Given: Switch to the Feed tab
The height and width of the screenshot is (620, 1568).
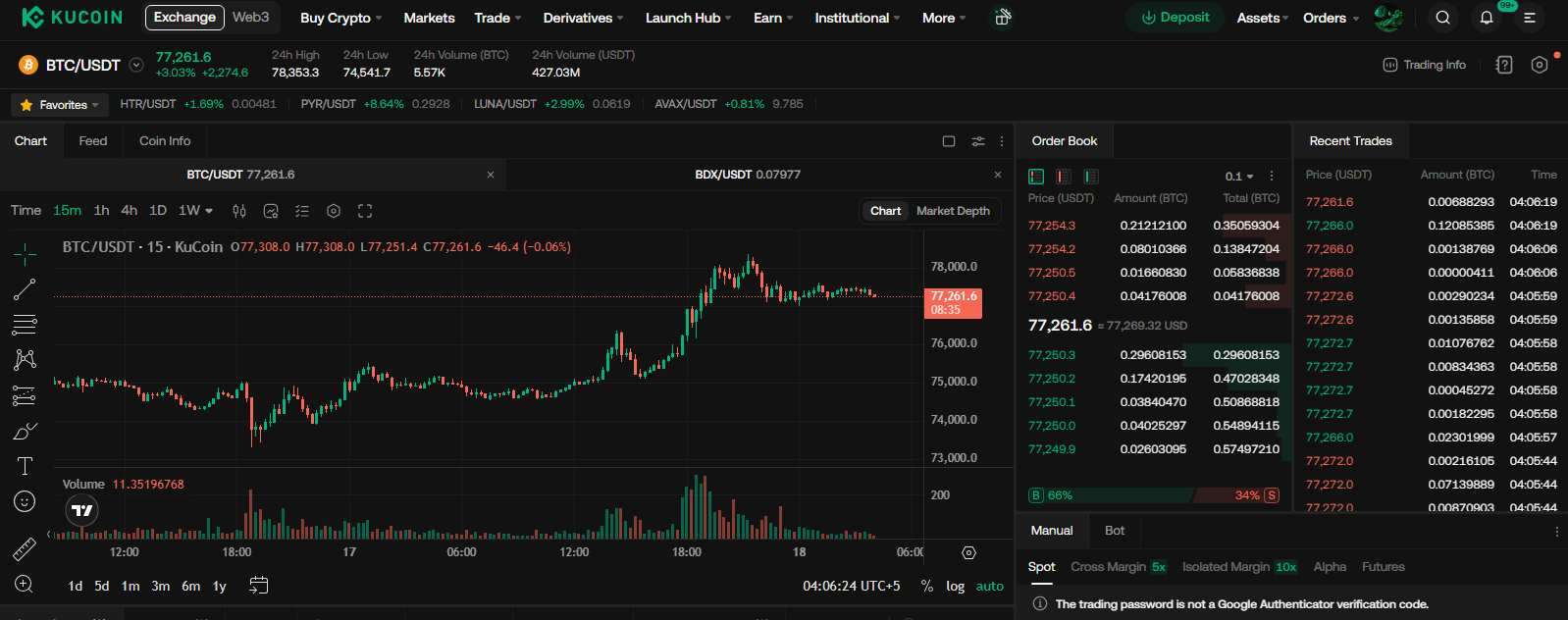Looking at the screenshot, I should (x=93, y=141).
